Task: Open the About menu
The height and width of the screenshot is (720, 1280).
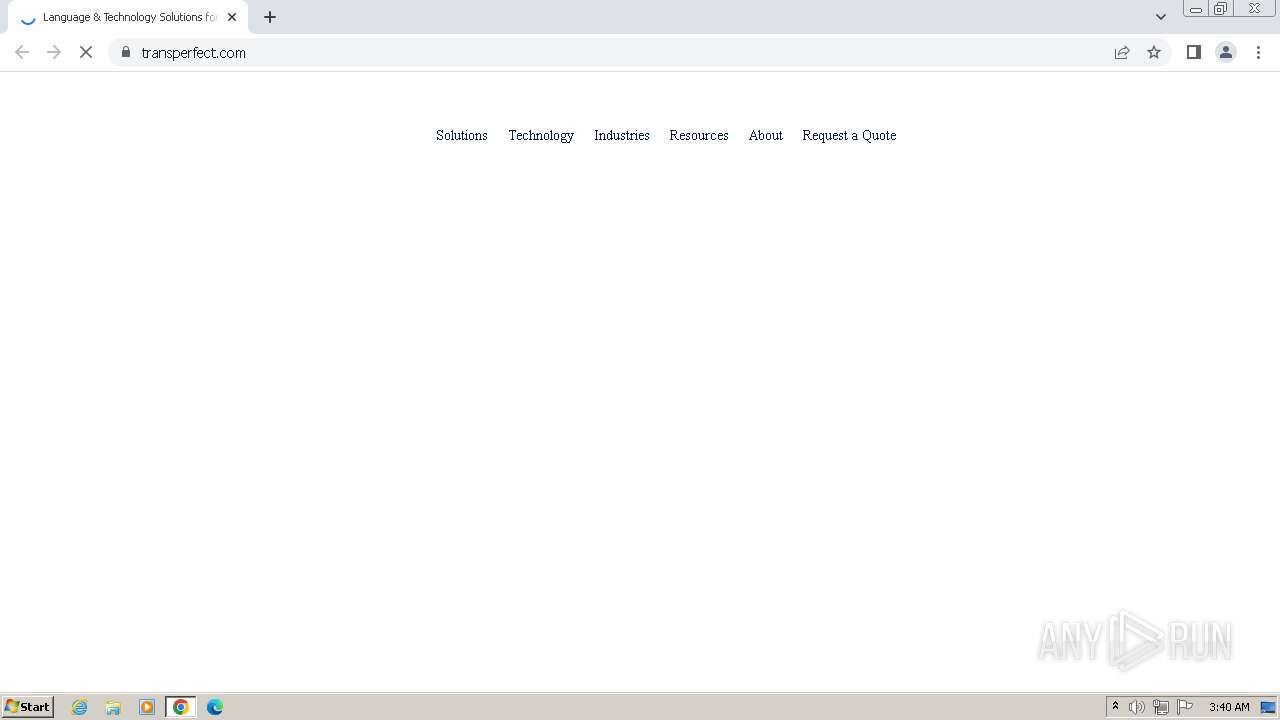Action: tap(766, 135)
